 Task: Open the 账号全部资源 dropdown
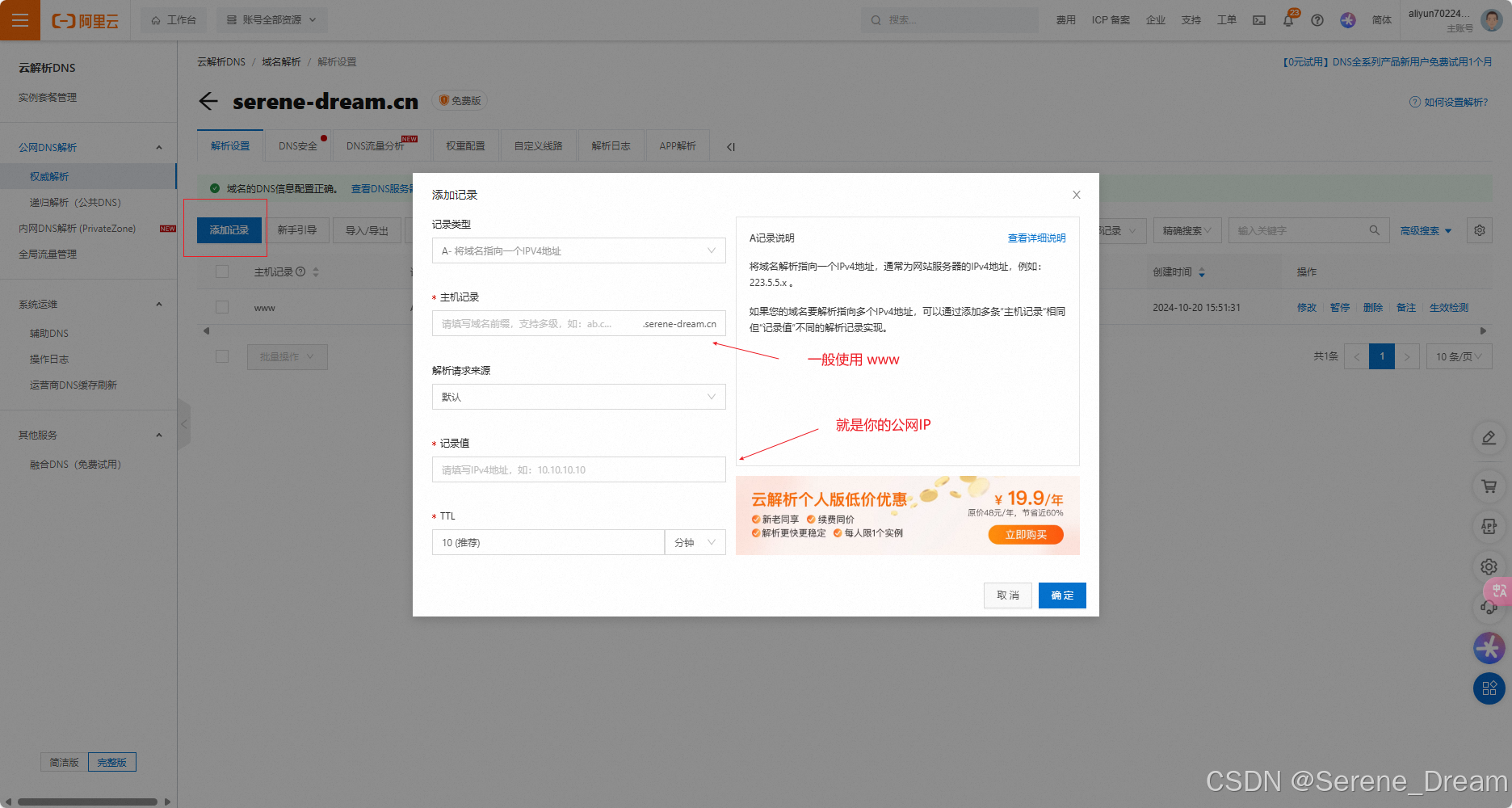click(272, 20)
